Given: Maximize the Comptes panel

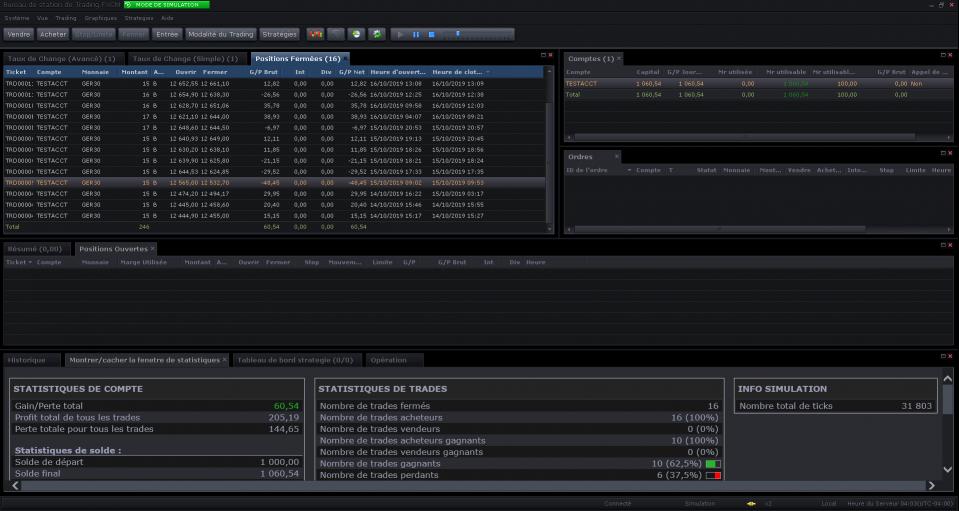Looking at the screenshot, I should click(943, 54).
